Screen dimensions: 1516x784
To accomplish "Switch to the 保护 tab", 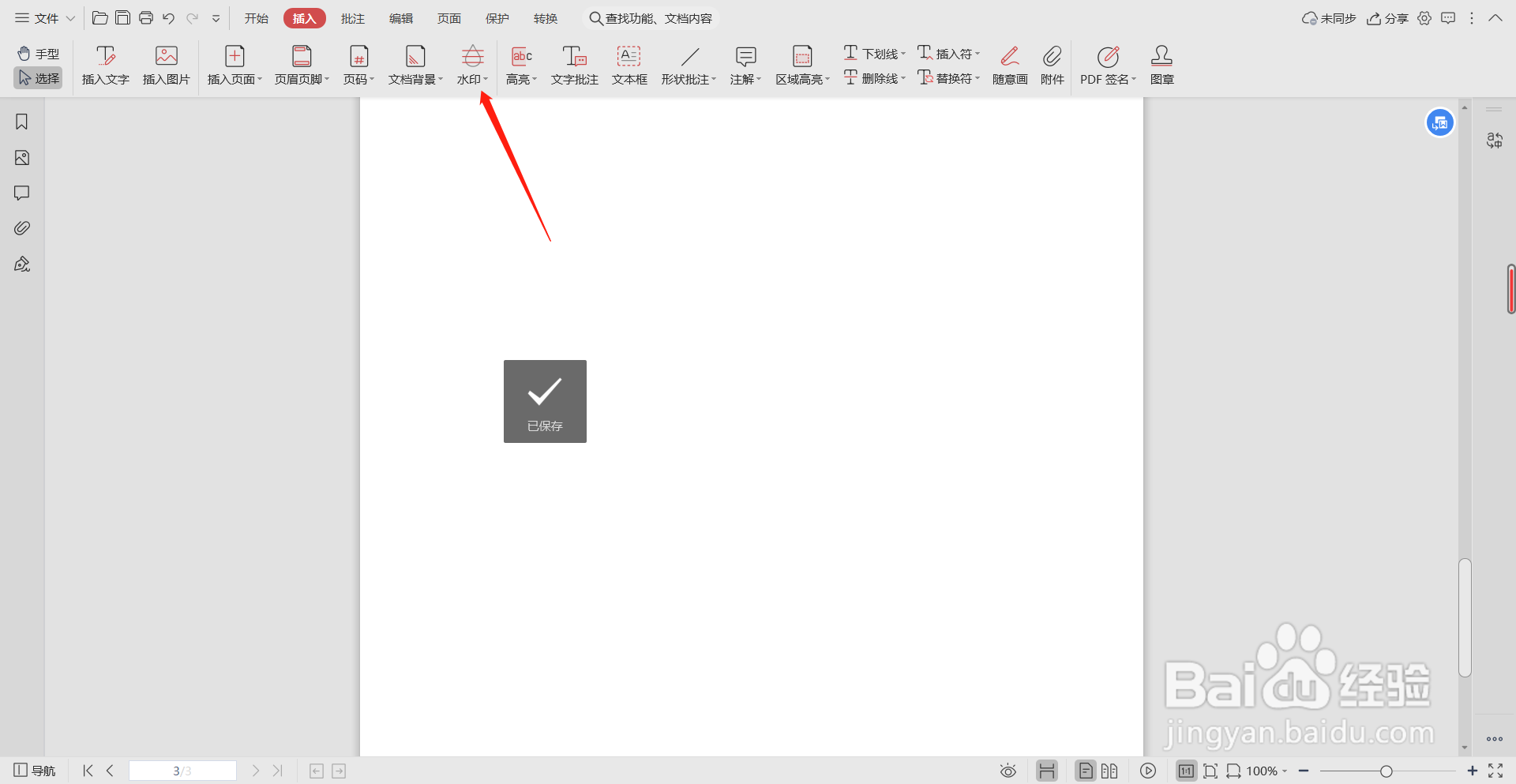I will pyautogui.click(x=497, y=18).
